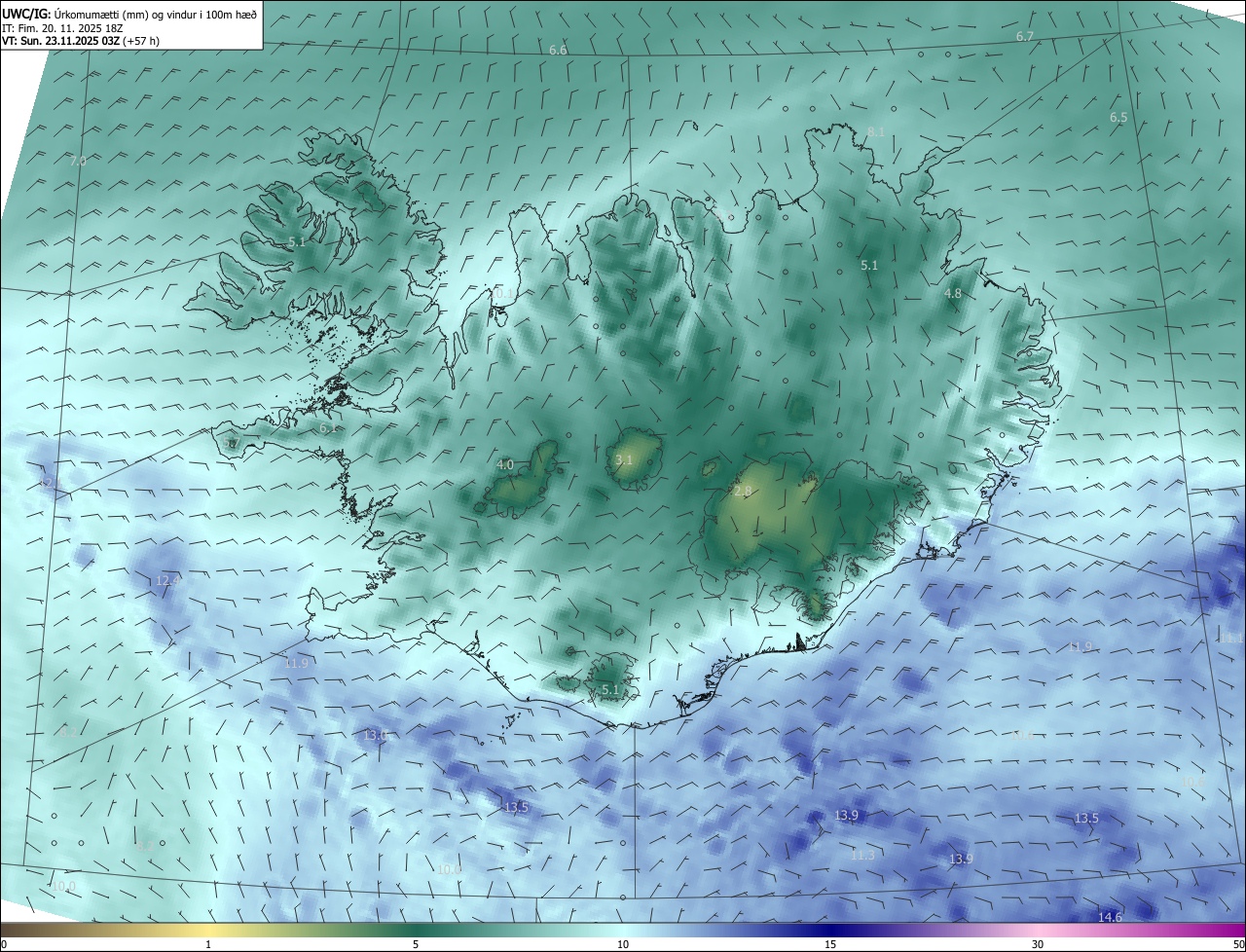Click the 6.1 value label

click(328, 428)
